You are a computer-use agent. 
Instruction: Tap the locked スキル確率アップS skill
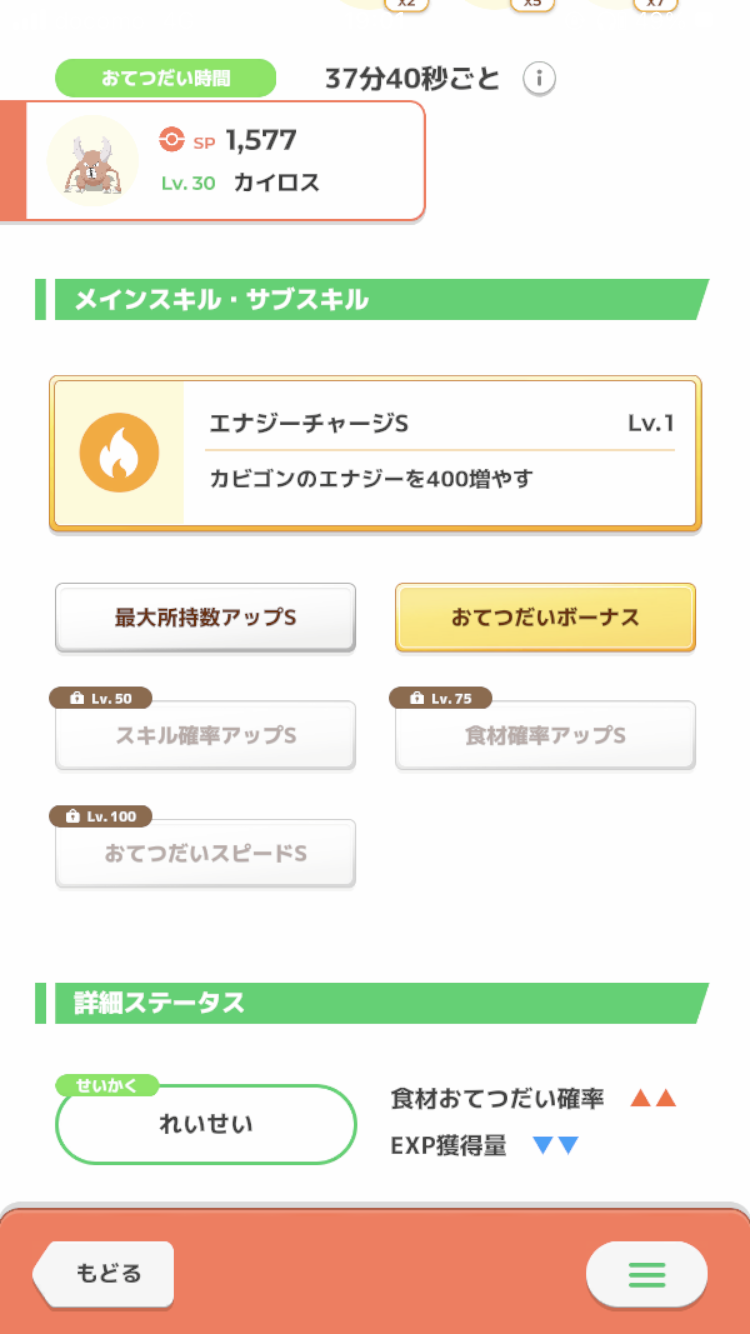point(205,735)
